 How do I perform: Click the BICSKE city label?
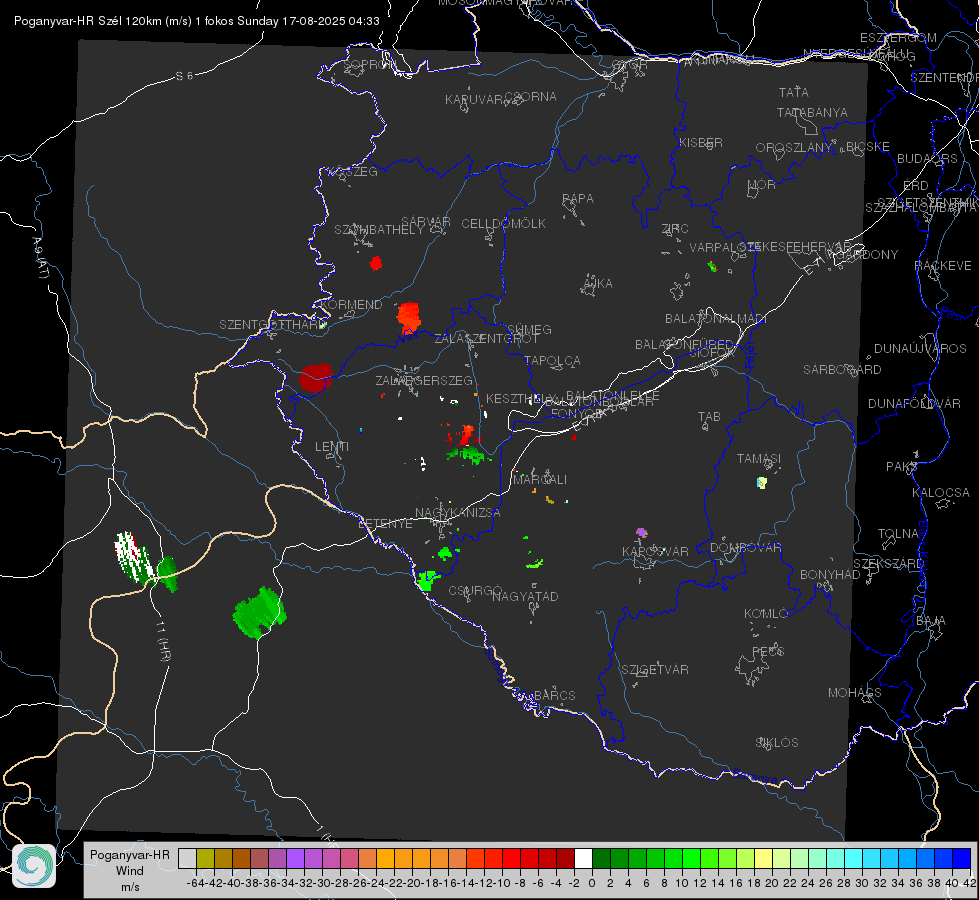[x=868, y=147]
